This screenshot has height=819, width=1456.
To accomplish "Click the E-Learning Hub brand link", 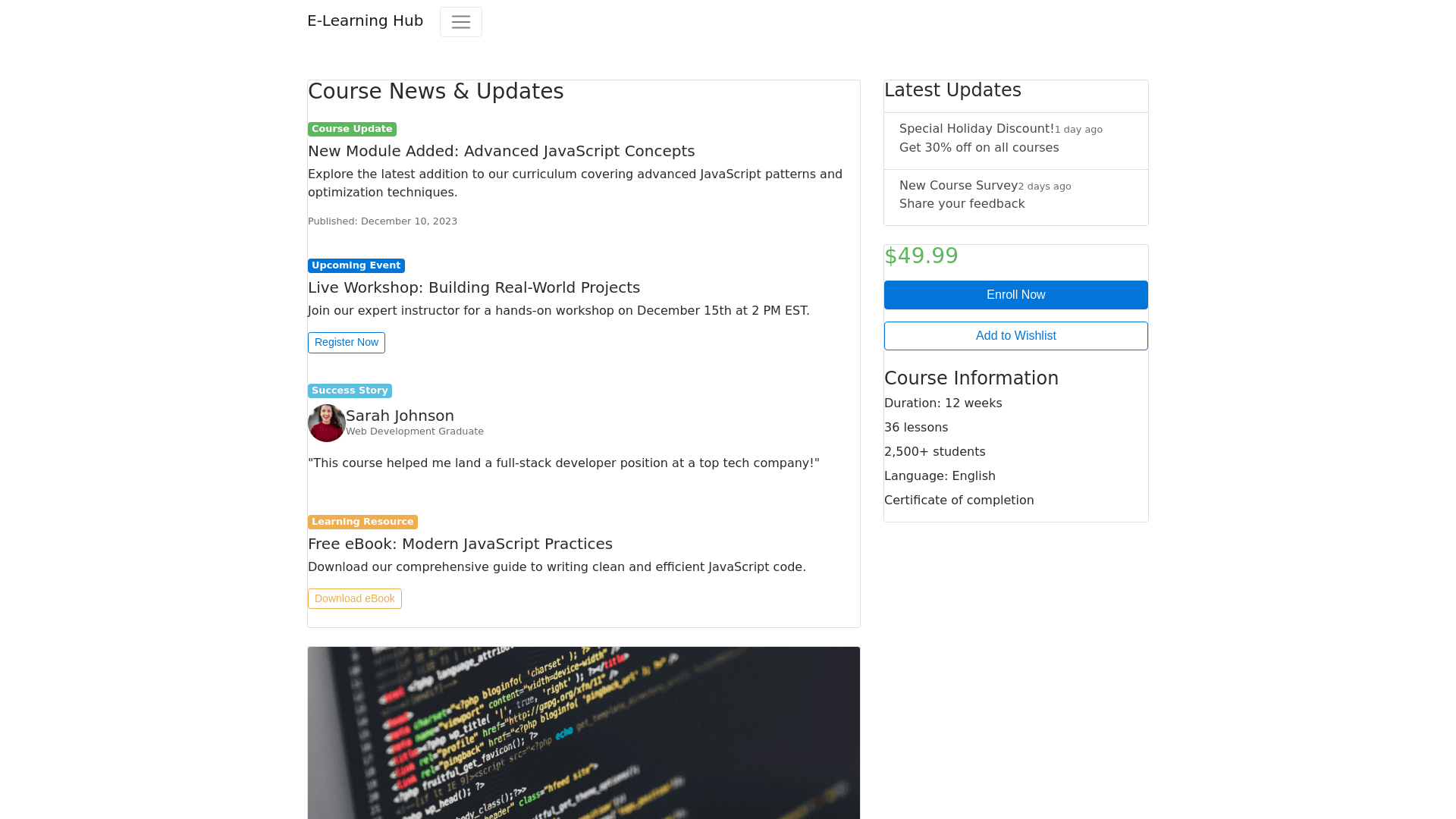I will coord(365,21).
